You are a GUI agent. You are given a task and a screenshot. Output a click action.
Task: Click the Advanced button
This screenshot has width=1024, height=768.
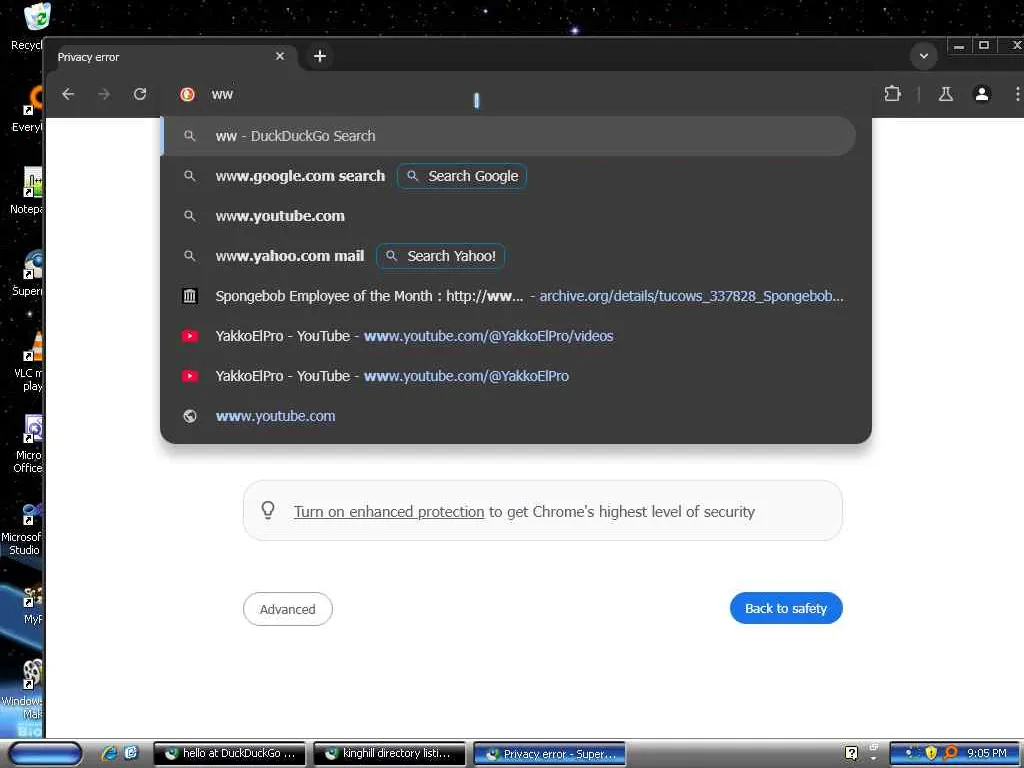click(x=287, y=609)
